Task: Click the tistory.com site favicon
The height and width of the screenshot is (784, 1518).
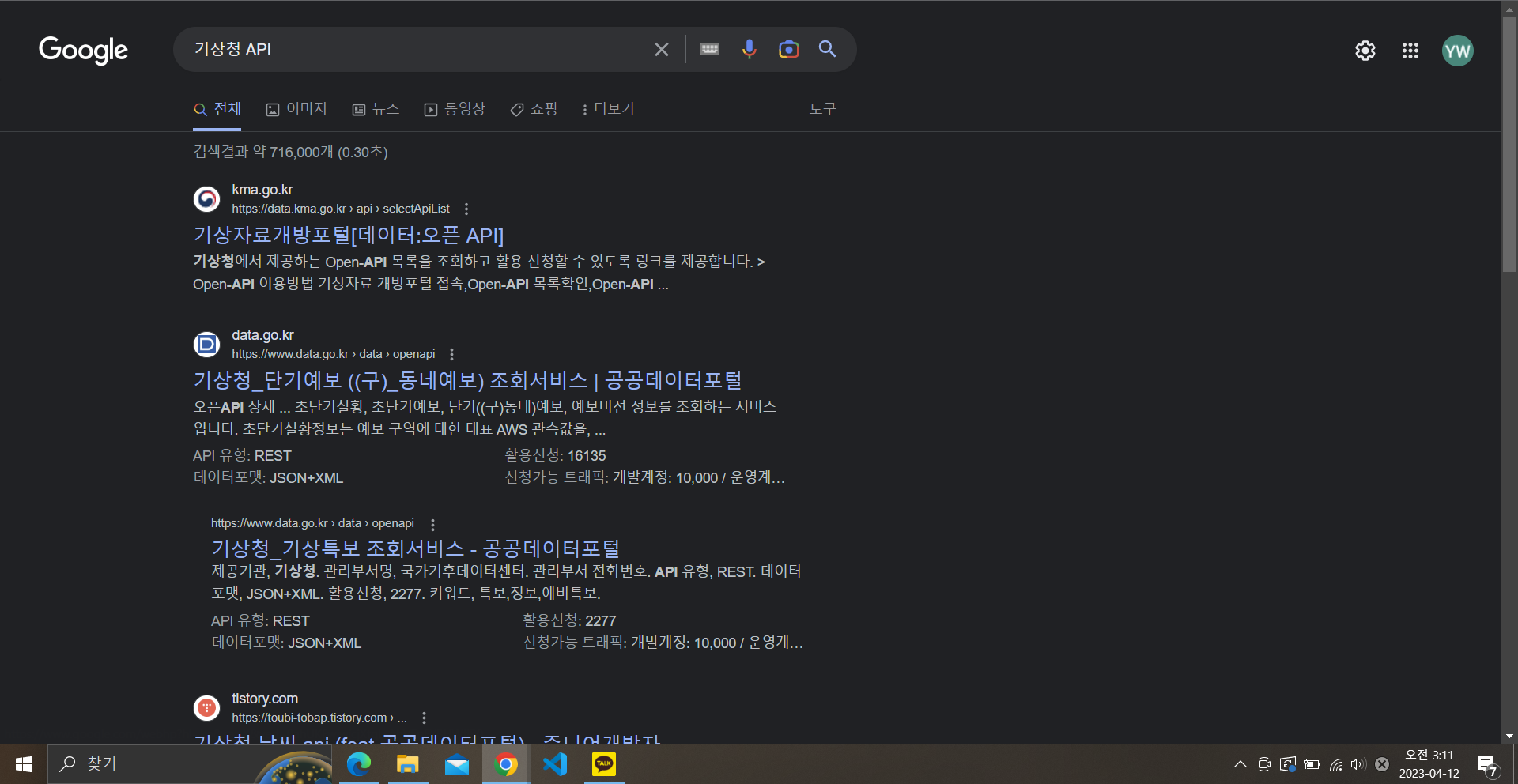Action: click(207, 708)
